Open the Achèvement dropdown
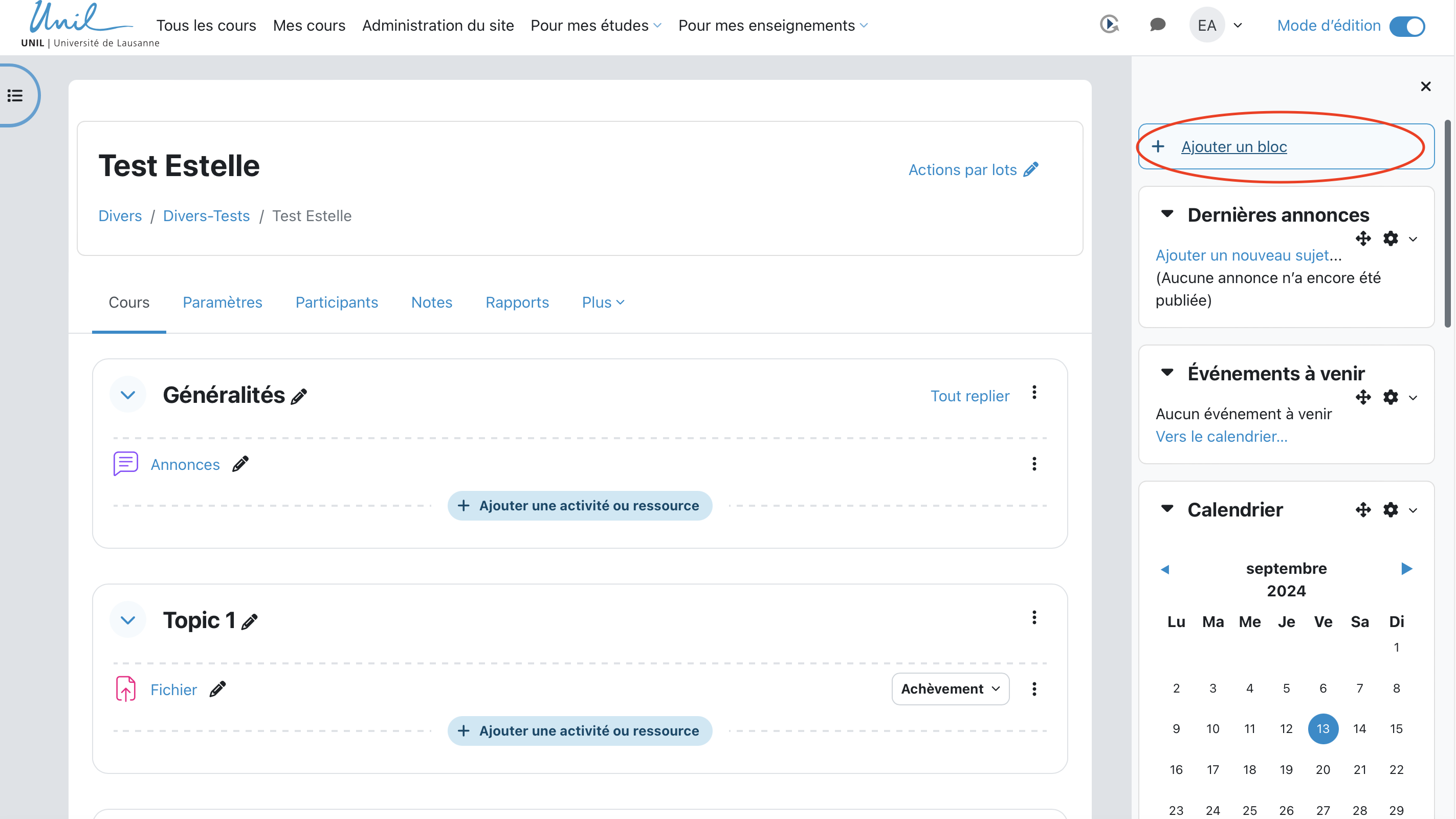 950,688
